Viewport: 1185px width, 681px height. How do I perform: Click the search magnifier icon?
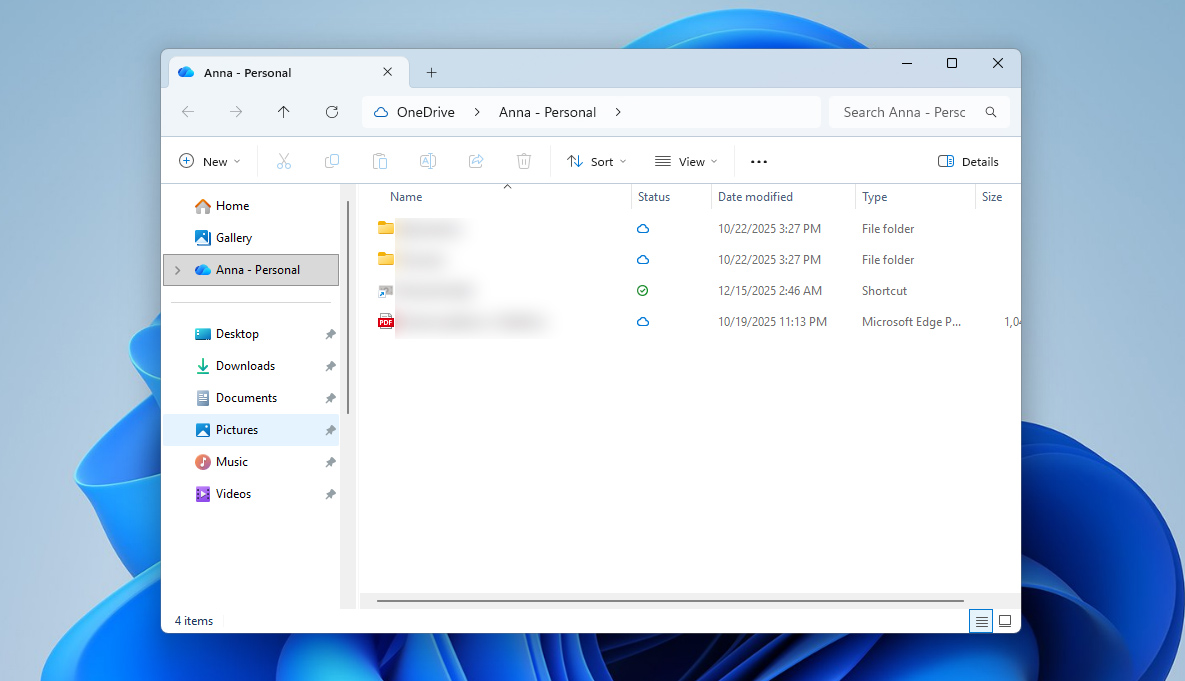coord(990,112)
